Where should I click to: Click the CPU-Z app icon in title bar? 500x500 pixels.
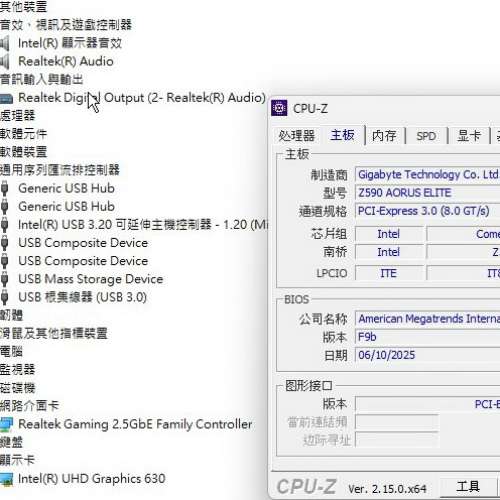click(279, 108)
